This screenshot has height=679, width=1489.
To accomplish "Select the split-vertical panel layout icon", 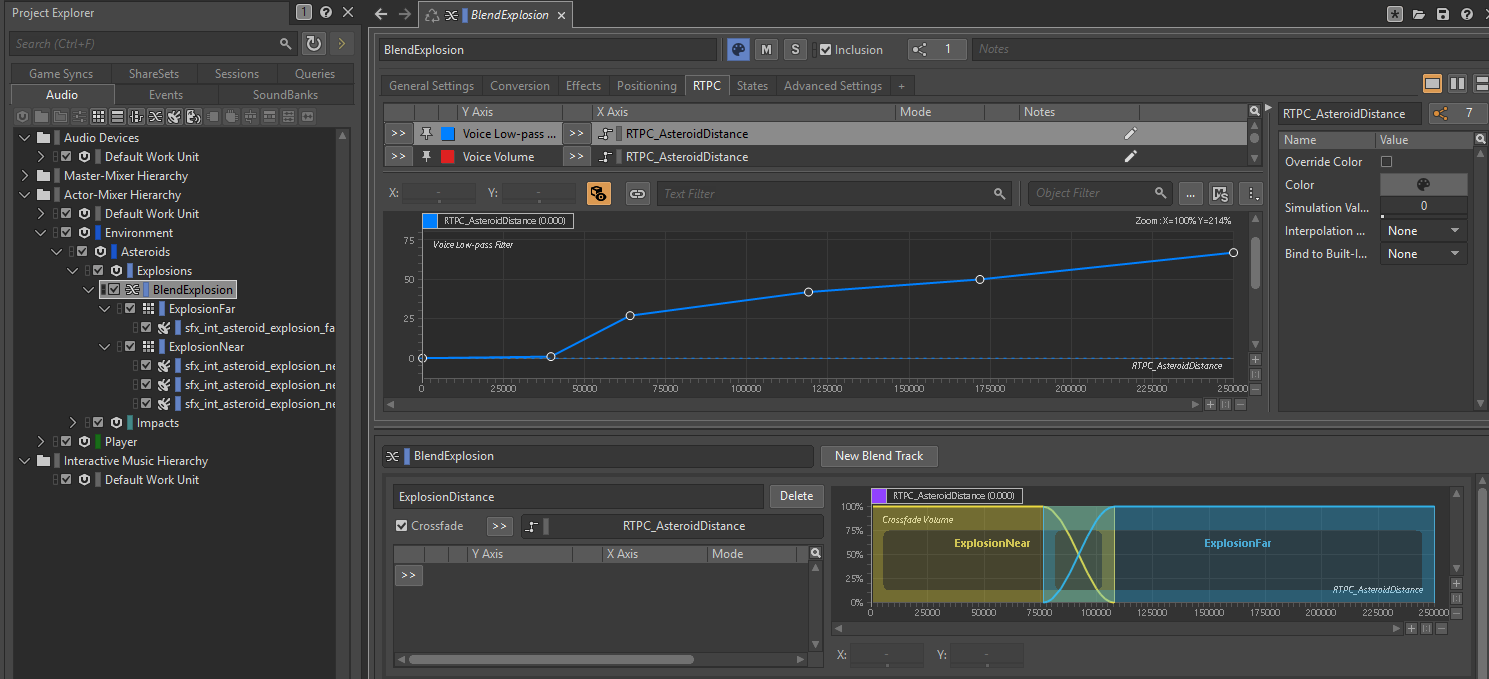I will [1457, 84].
